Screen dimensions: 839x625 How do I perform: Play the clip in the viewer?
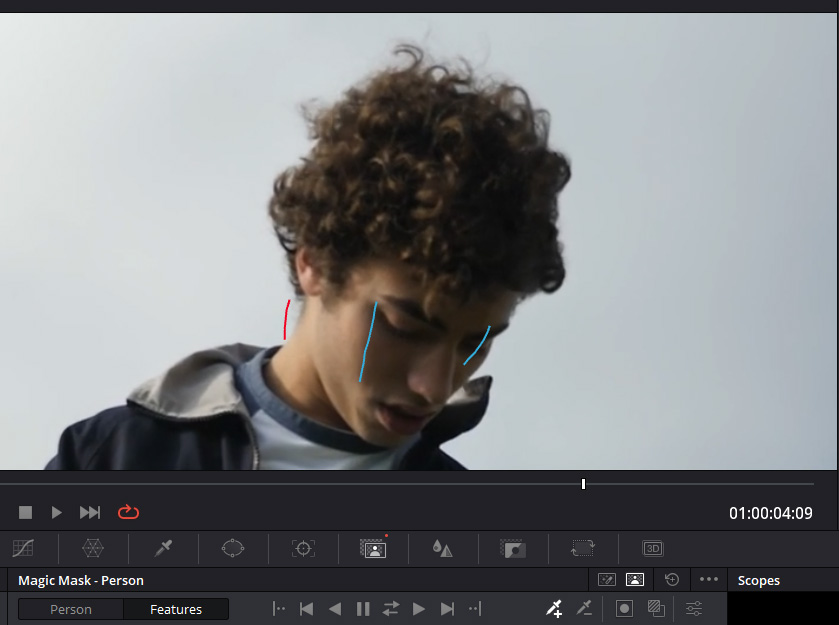click(x=56, y=513)
